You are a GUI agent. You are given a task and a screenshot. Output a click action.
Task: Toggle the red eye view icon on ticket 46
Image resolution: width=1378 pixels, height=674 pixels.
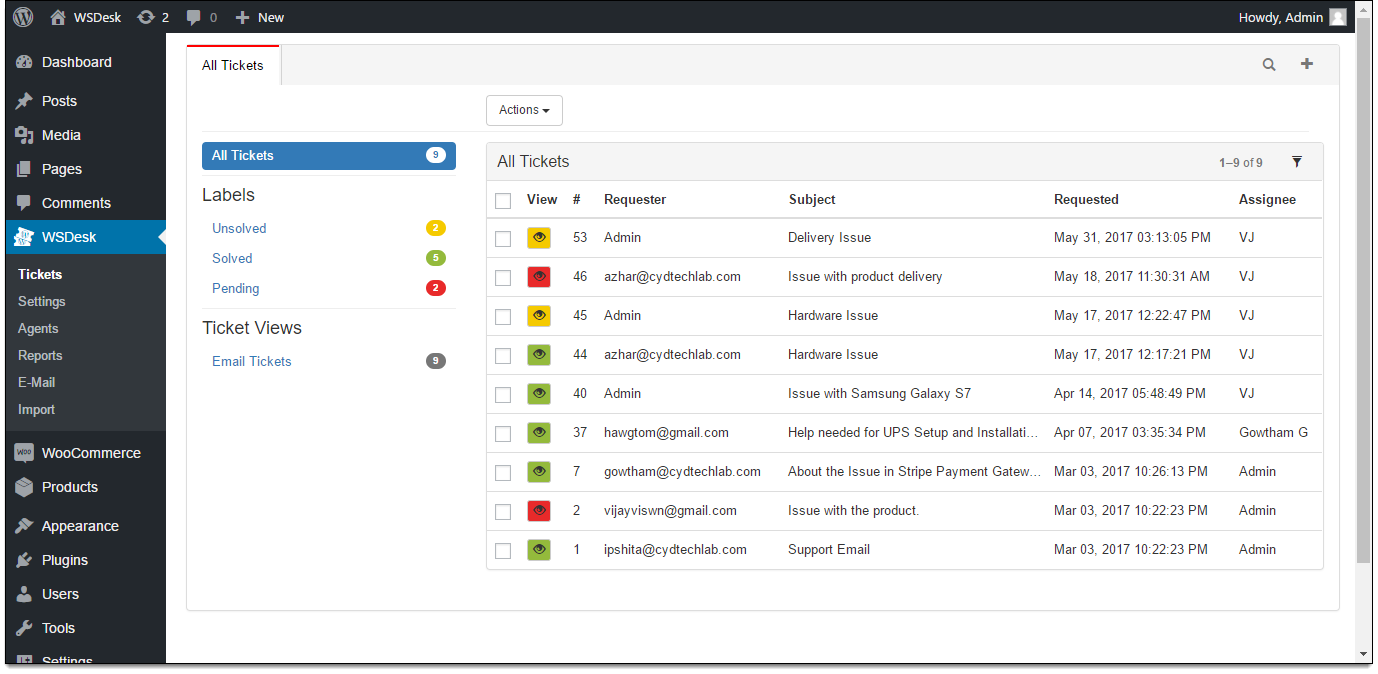[x=538, y=277]
